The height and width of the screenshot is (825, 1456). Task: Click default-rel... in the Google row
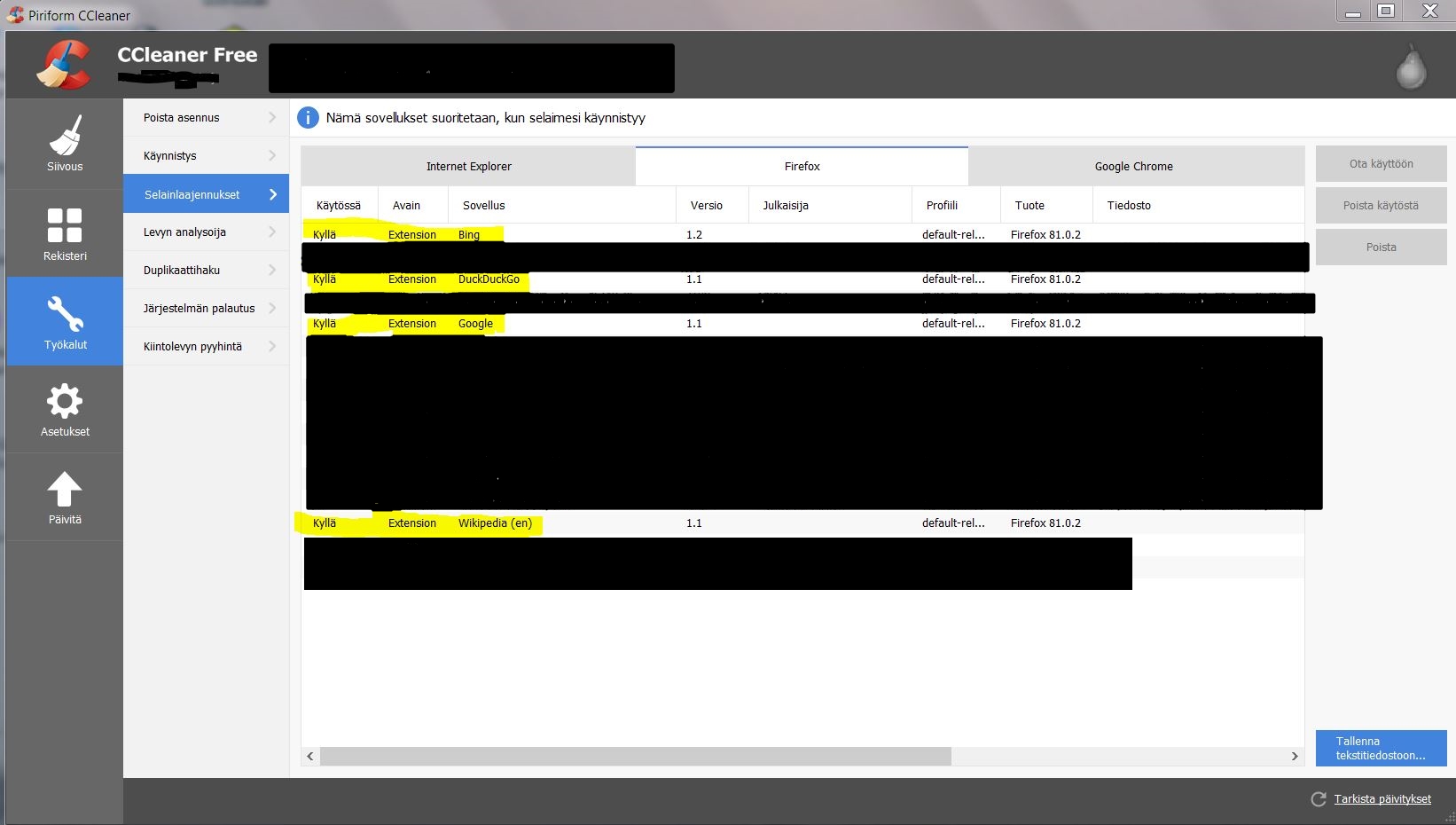(953, 324)
